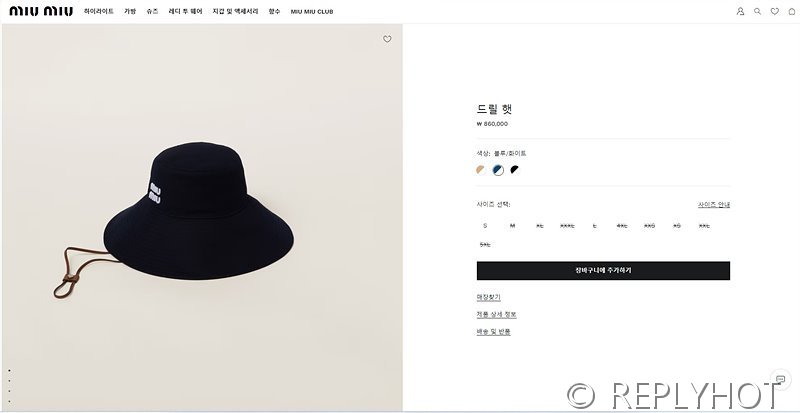The height and width of the screenshot is (413, 800).
Task: Open the wishlist heart in header
Action: point(773,11)
